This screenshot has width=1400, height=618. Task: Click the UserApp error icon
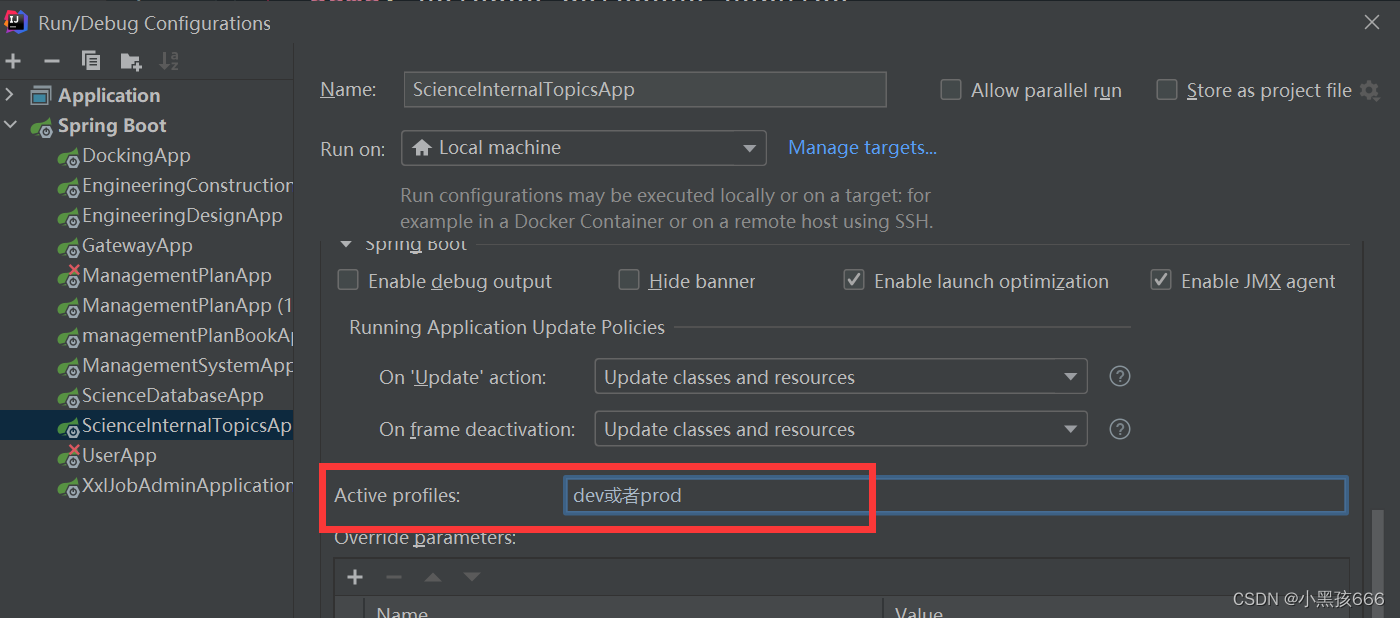[x=68, y=456]
